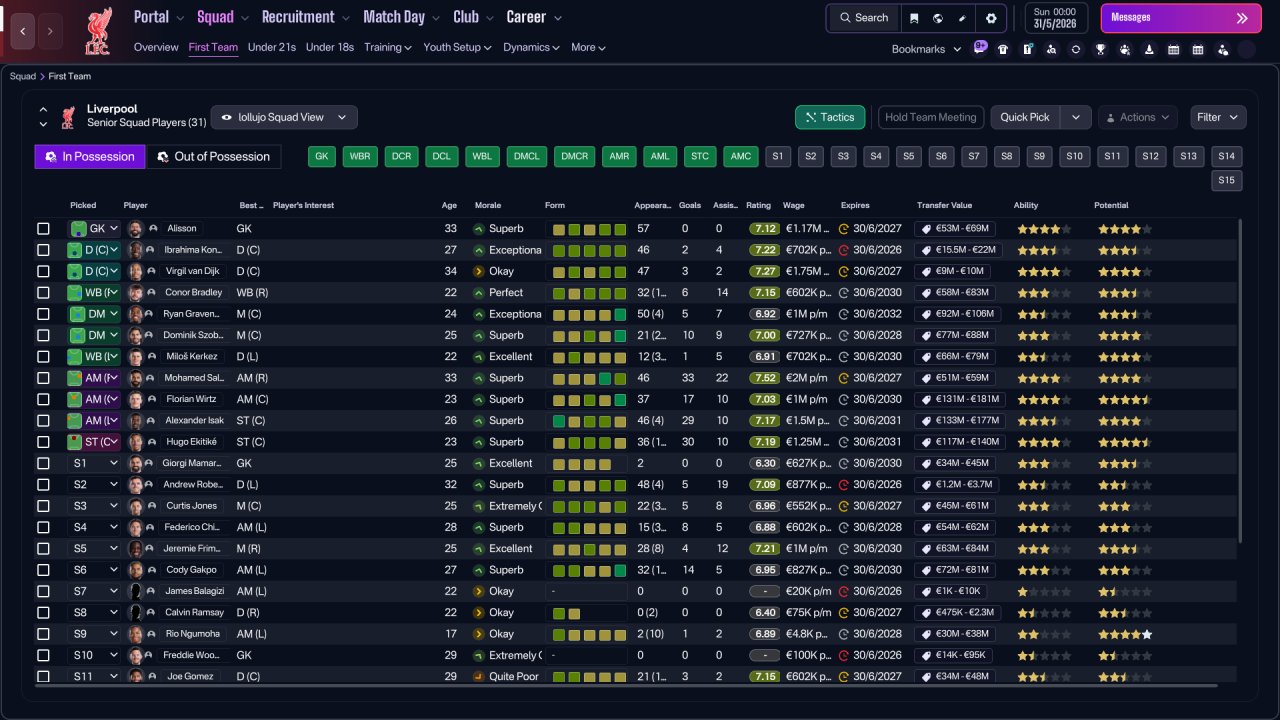
Task: Expand the Quick Pick arrow dropdown
Action: (x=1075, y=117)
